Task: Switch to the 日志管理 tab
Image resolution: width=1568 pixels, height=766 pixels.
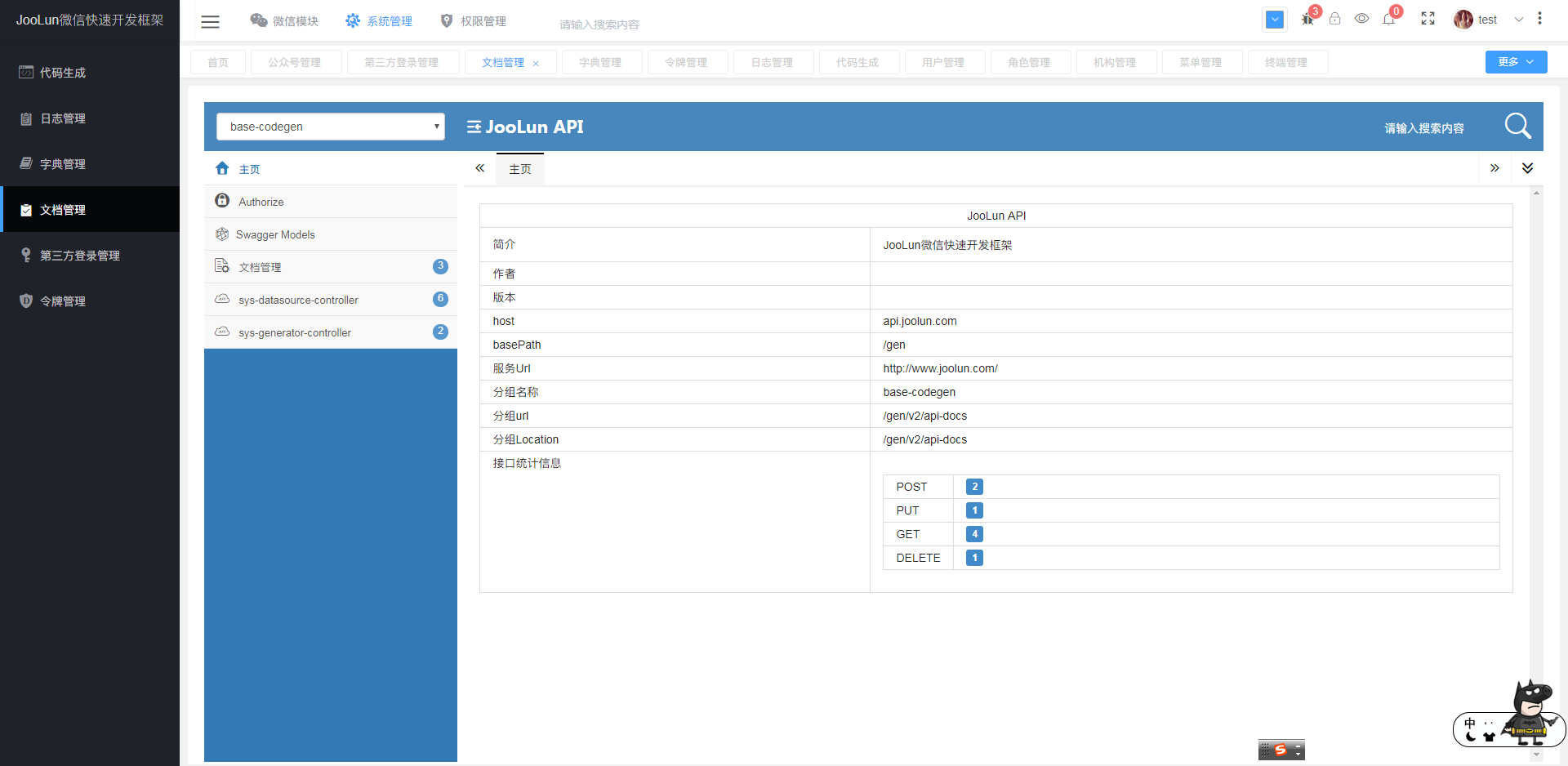Action: [772, 62]
